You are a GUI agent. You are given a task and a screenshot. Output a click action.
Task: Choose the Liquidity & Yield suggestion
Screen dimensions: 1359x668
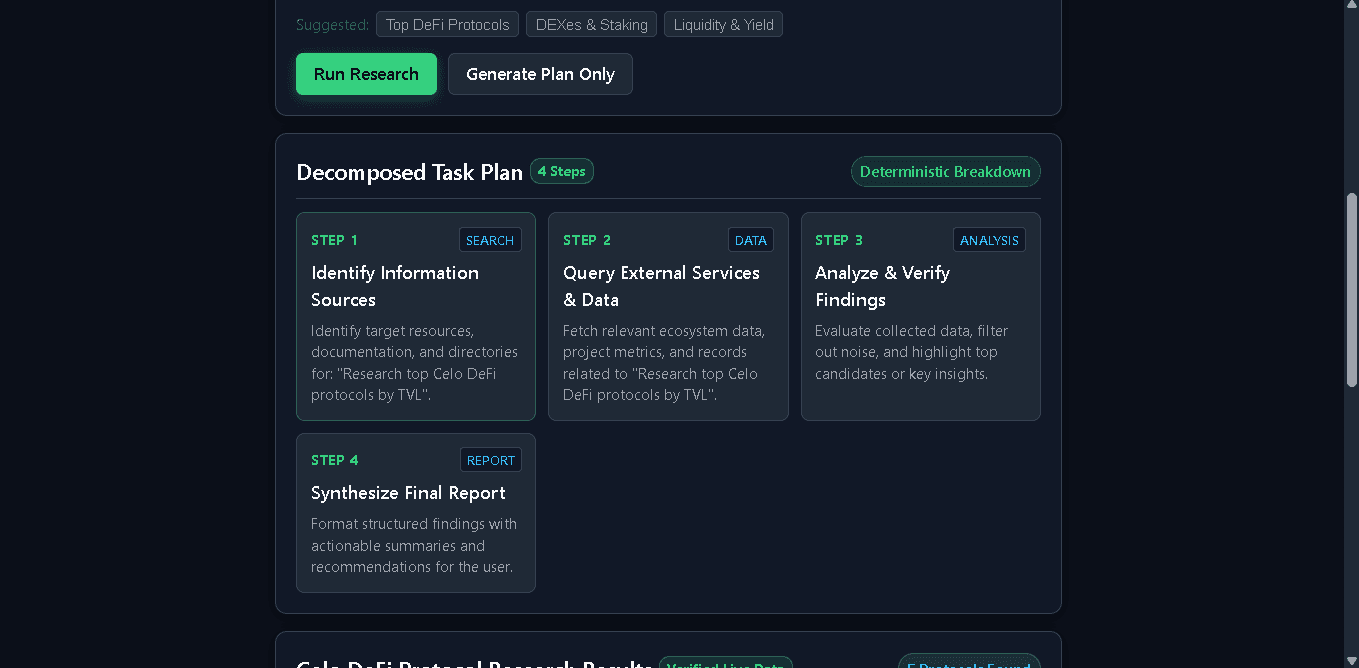724,25
